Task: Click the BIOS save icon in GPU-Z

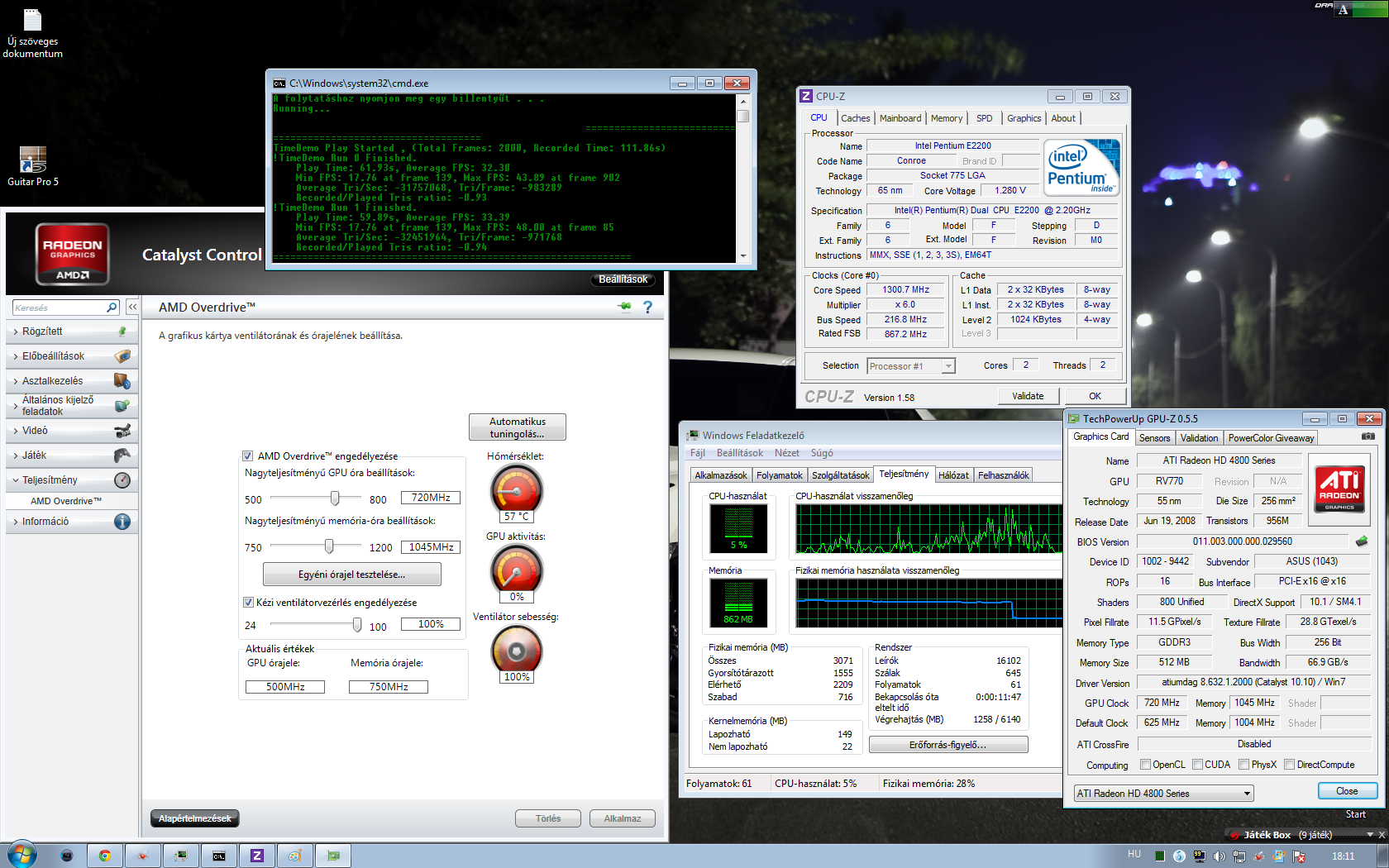Action: 1362,541
